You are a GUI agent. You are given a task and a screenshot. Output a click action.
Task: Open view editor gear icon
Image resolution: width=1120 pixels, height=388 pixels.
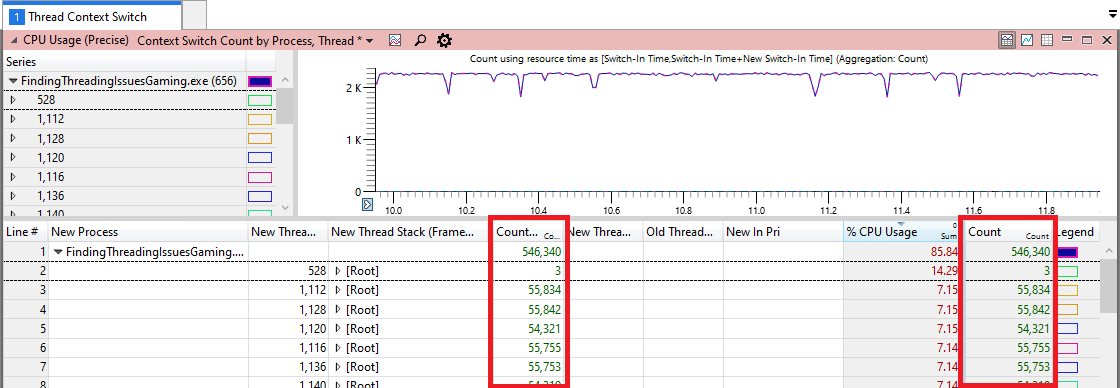click(444, 41)
